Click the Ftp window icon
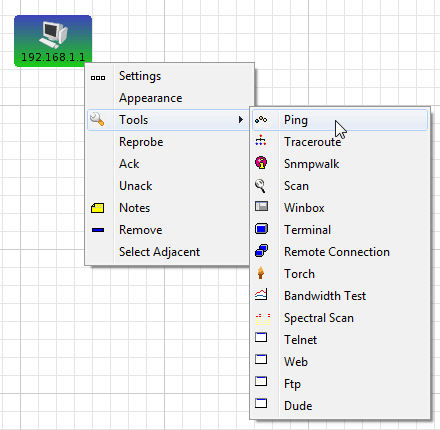440x430 pixels. [x=261, y=381]
